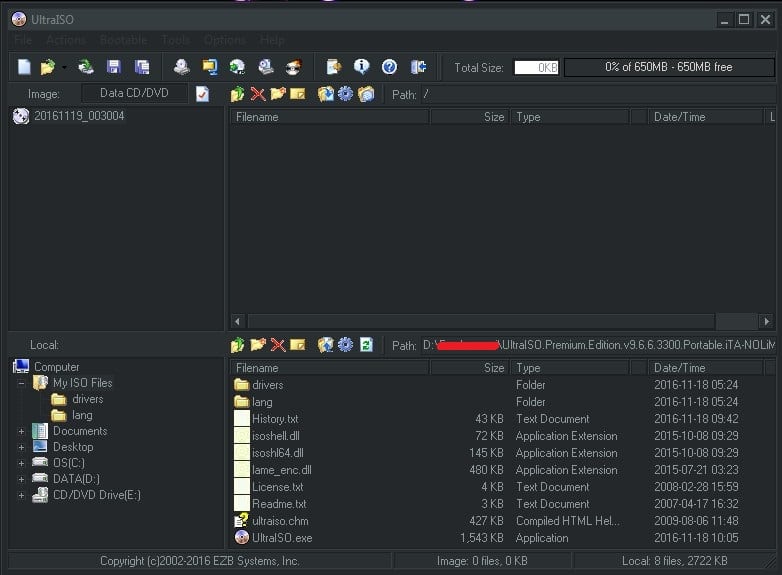Open the Data CD/DVD image type selector
This screenshot has height=575, width=782.
(134, 93)
